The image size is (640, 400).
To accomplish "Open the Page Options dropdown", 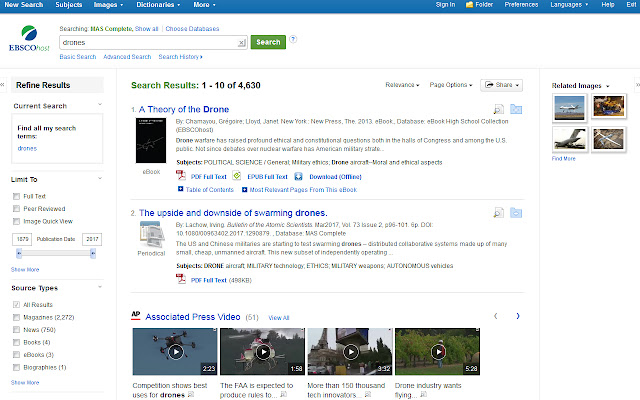I will [451, 85].
